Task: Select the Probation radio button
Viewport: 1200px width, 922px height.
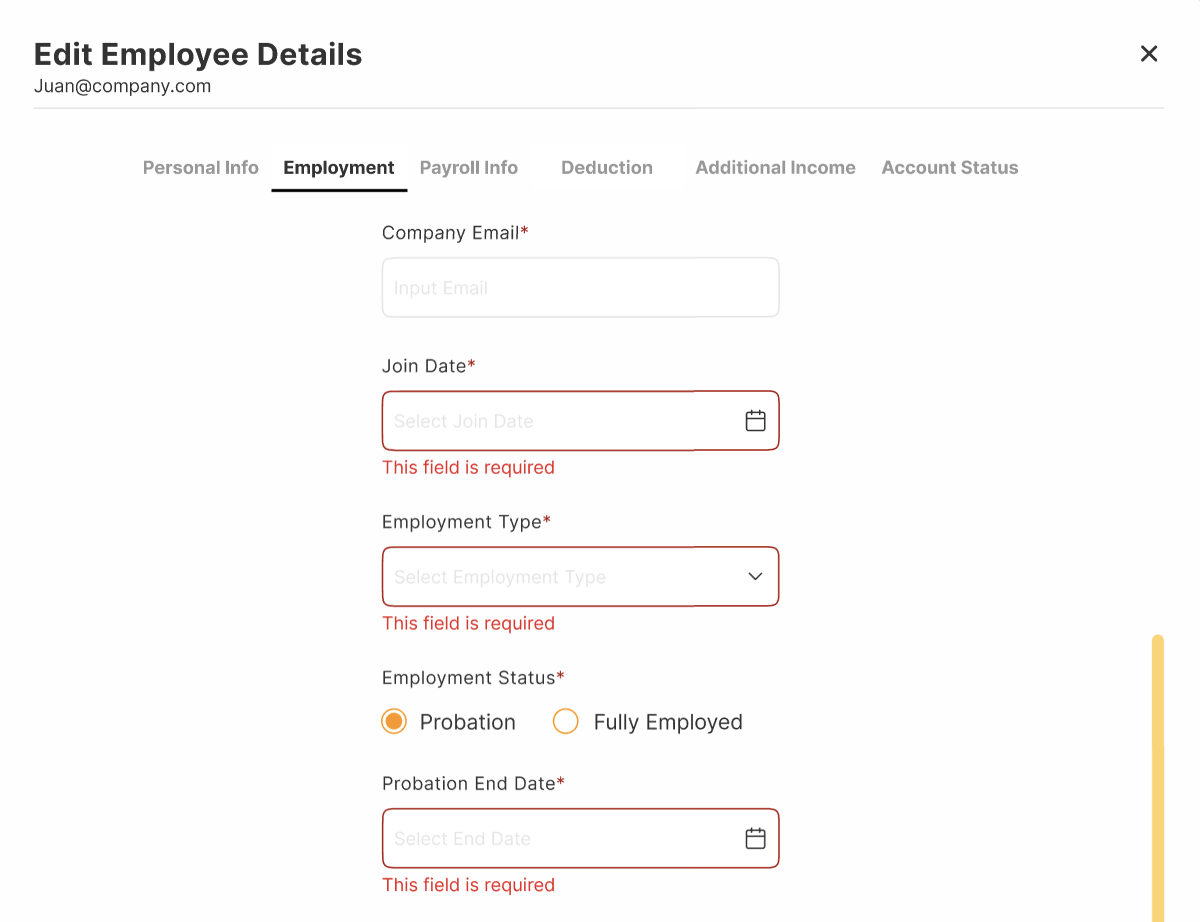Action: pos(393,721)
